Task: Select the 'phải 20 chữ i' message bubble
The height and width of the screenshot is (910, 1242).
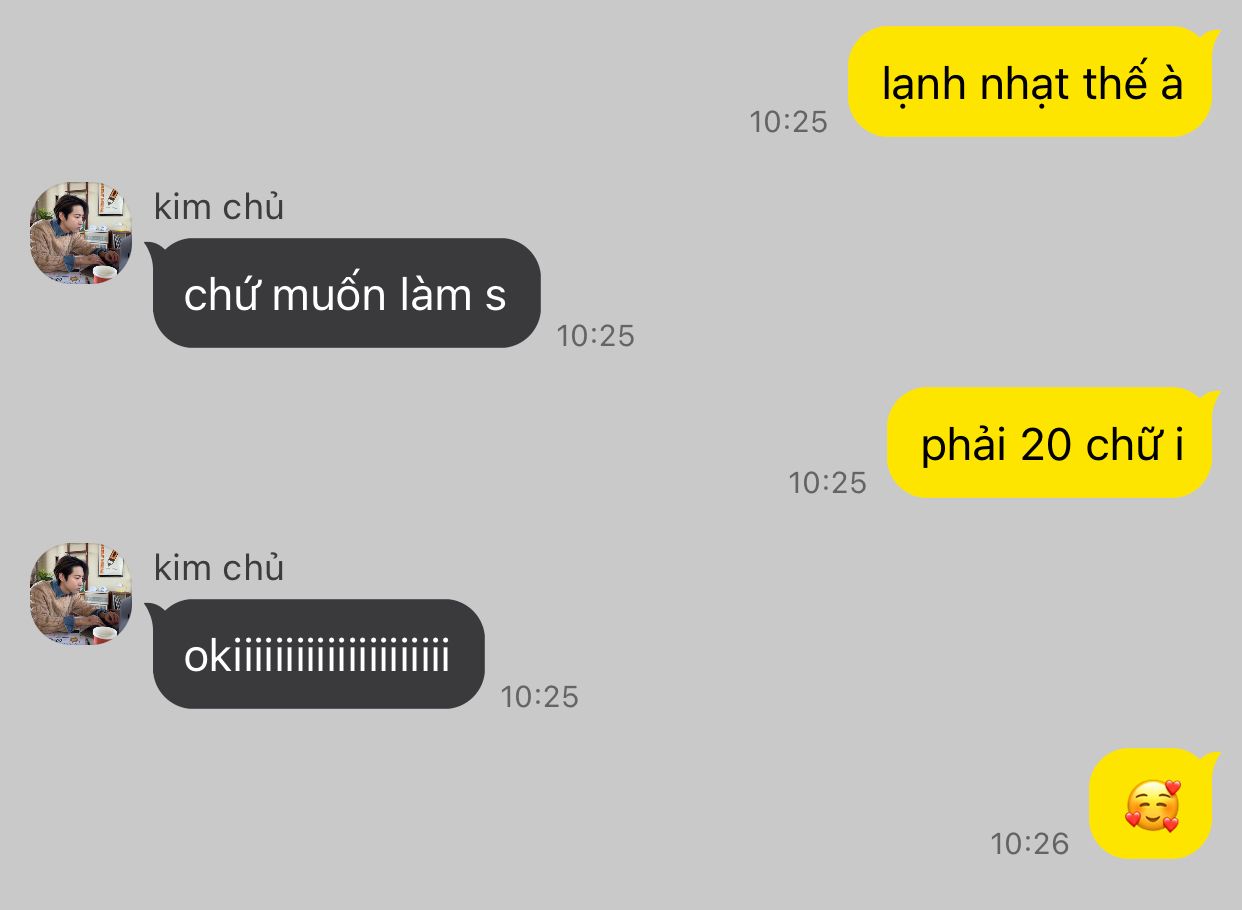Action: (x=1052, y=443)
